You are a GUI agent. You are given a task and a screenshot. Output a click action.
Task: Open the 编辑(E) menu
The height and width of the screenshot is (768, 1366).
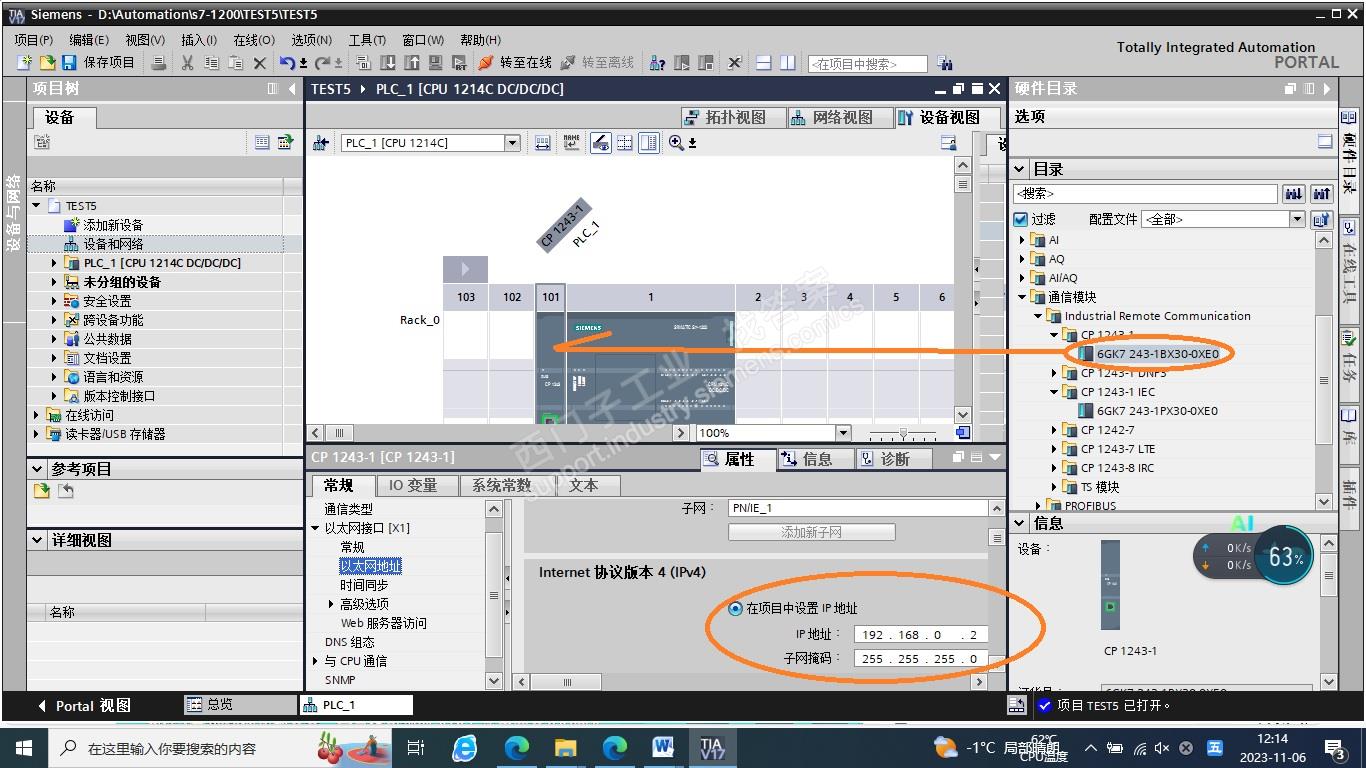(89, 40)
